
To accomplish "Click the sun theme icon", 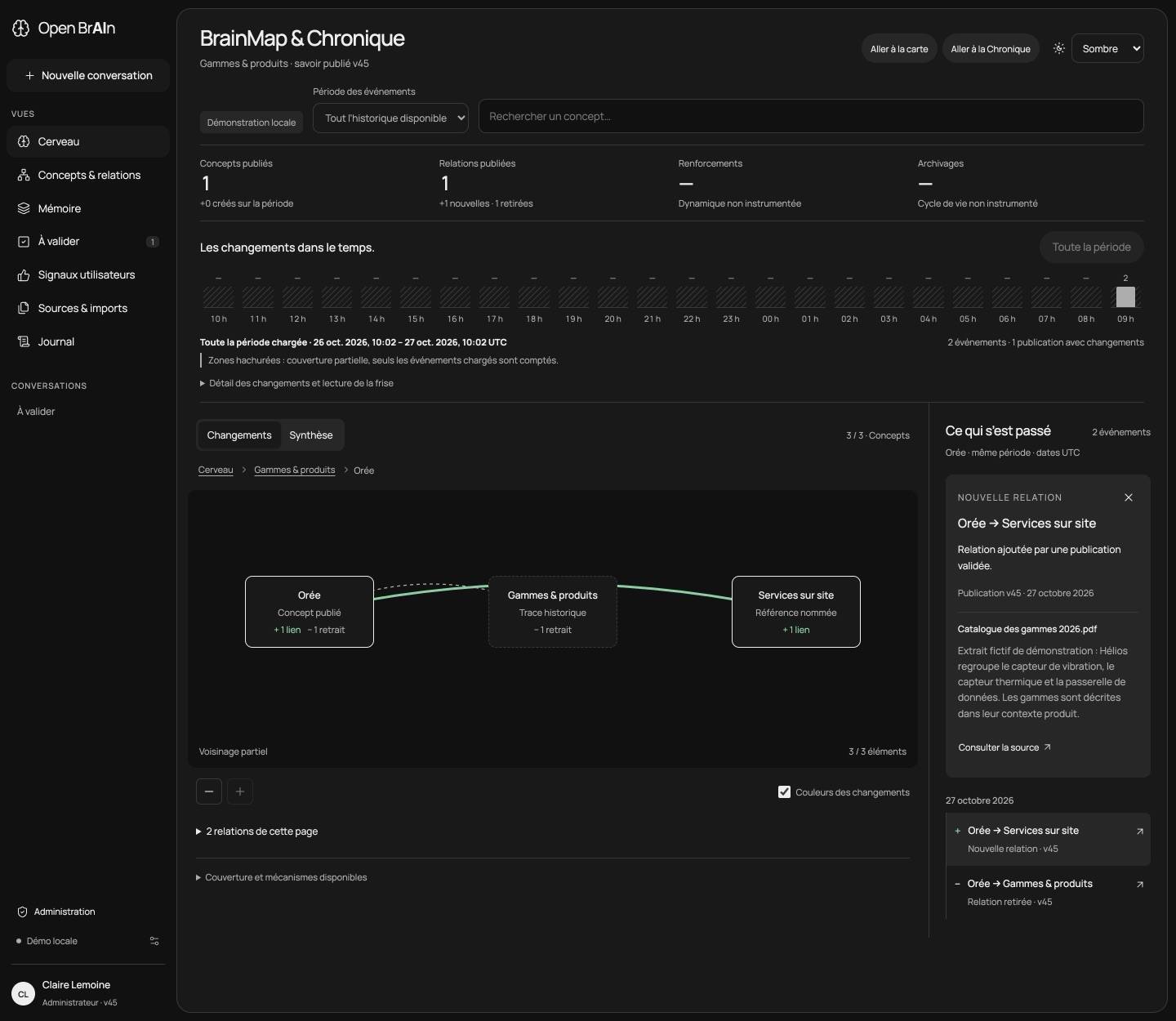I will (x=1059, y=48).
